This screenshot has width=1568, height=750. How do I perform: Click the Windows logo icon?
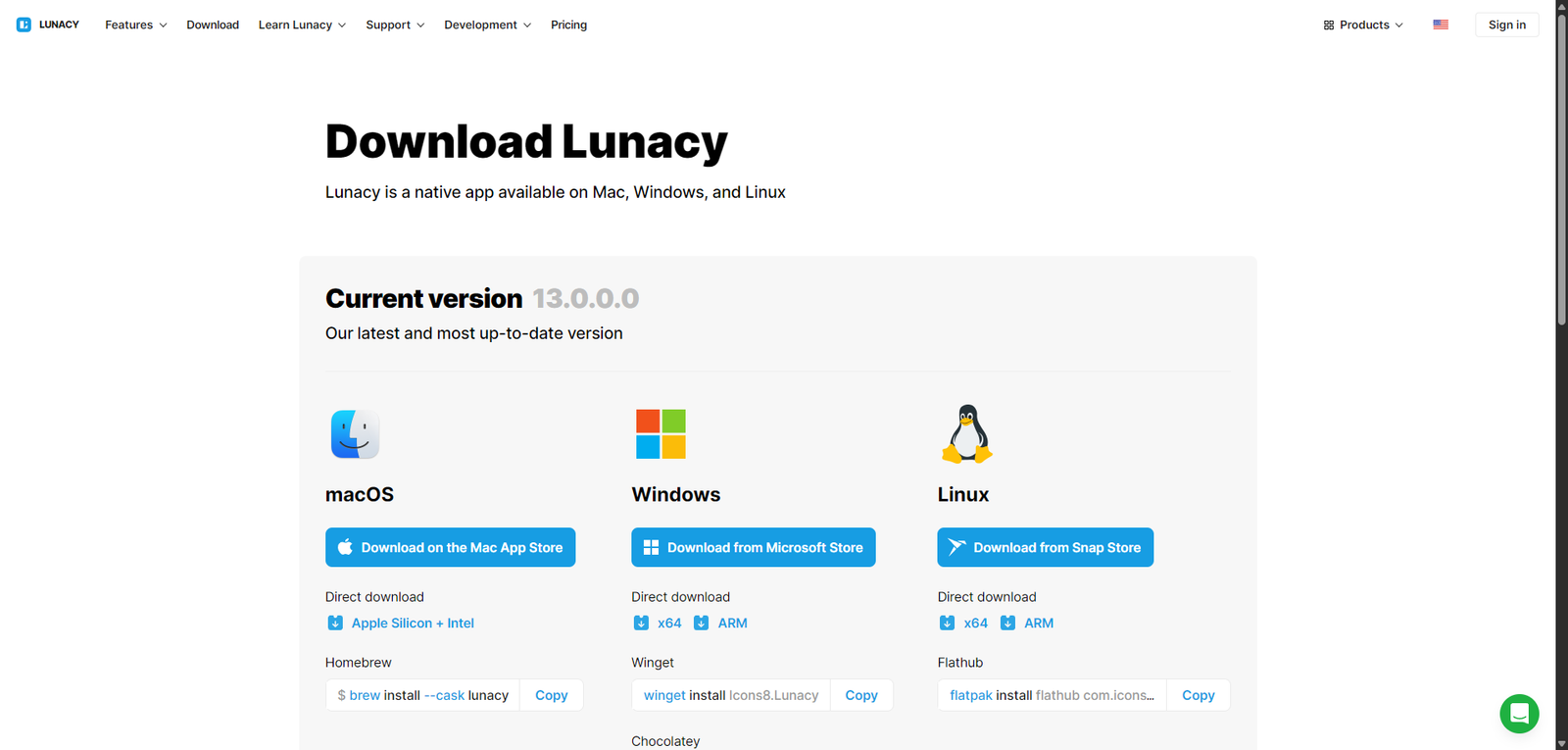pyautogui.click(x=661, y=434)
